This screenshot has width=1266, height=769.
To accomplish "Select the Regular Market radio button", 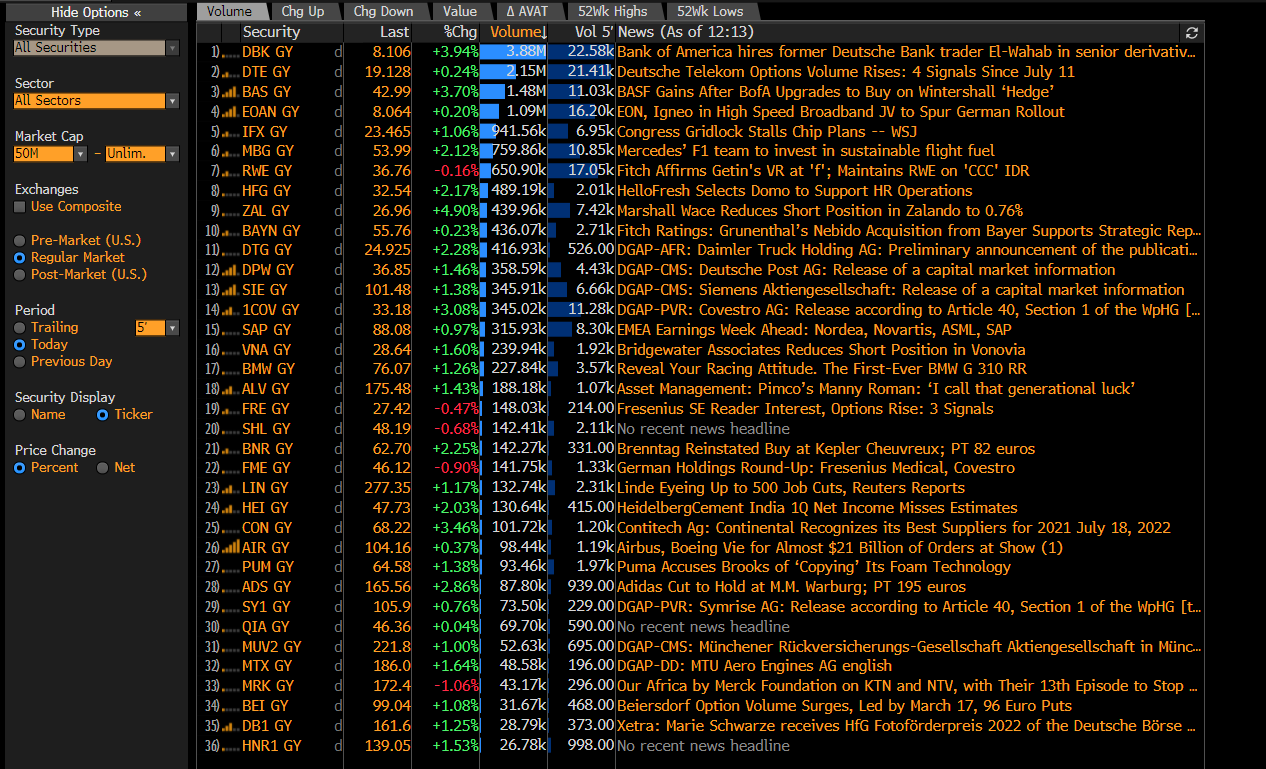I will point(20,258).
